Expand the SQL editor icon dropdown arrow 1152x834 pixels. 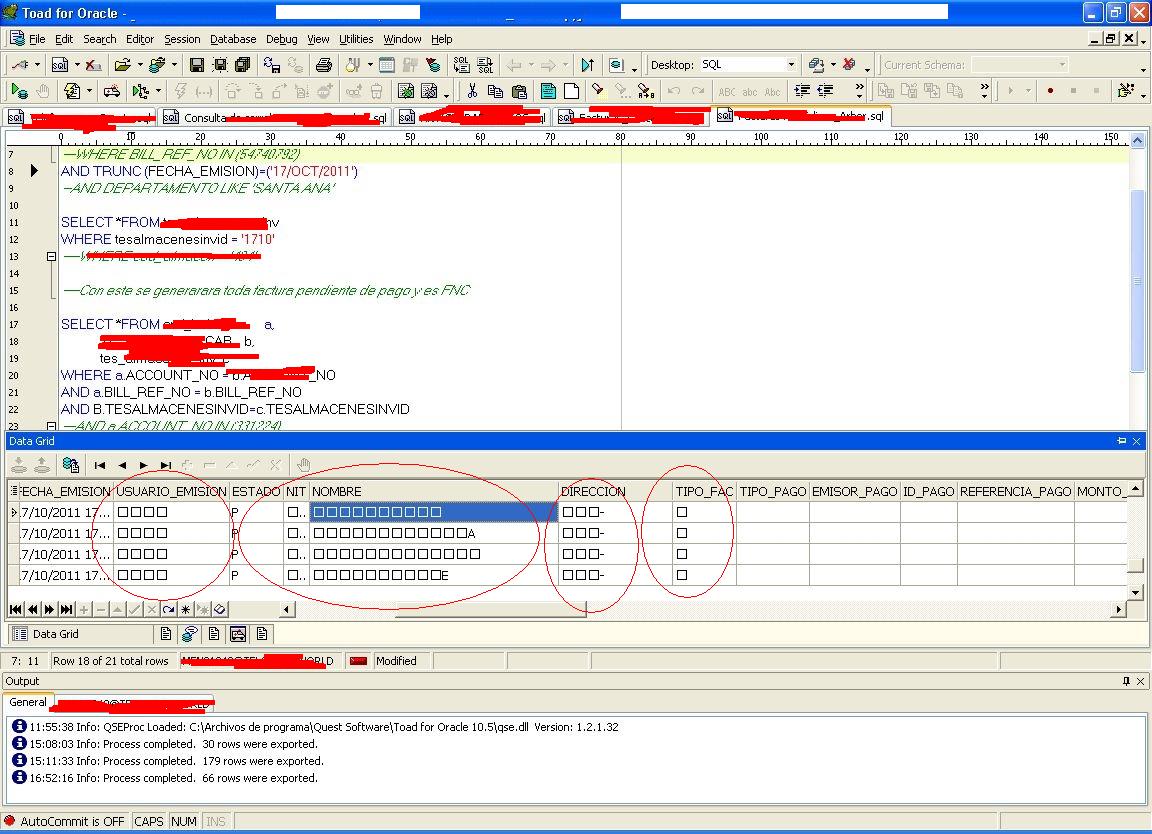click(77, 65)
